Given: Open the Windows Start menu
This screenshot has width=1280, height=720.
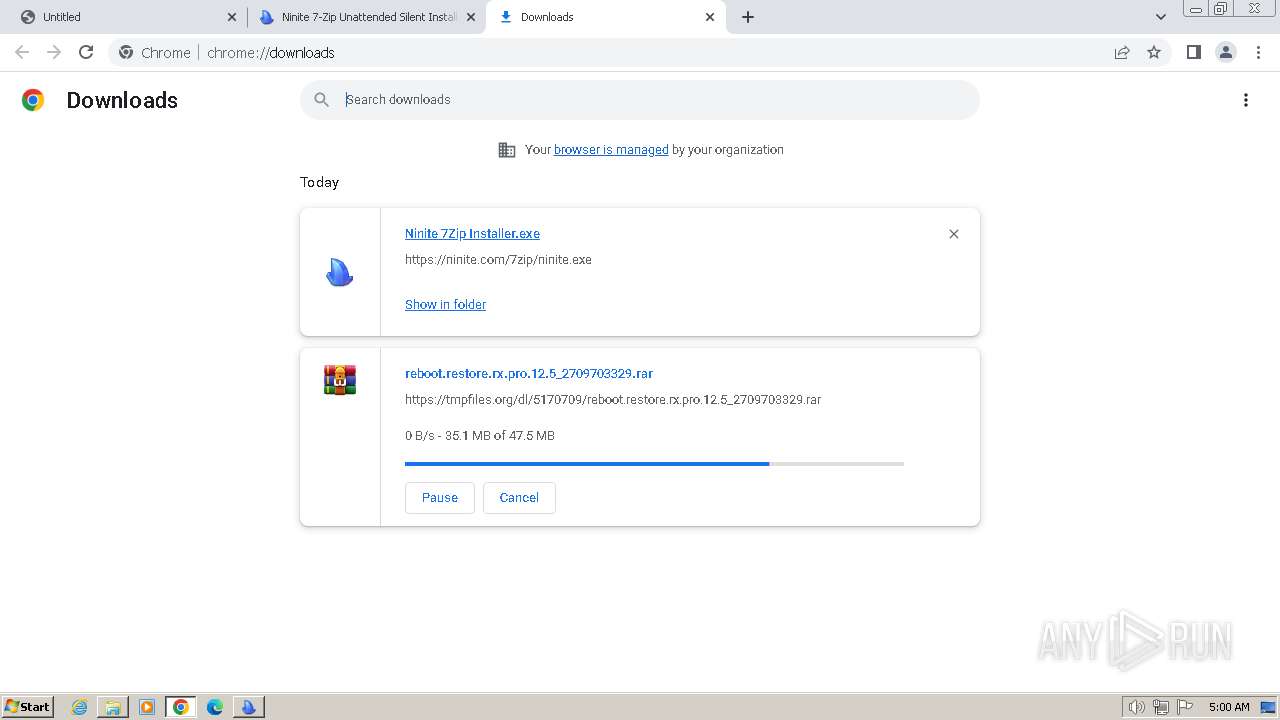Looking at the screenshot, I should (28, 706).
